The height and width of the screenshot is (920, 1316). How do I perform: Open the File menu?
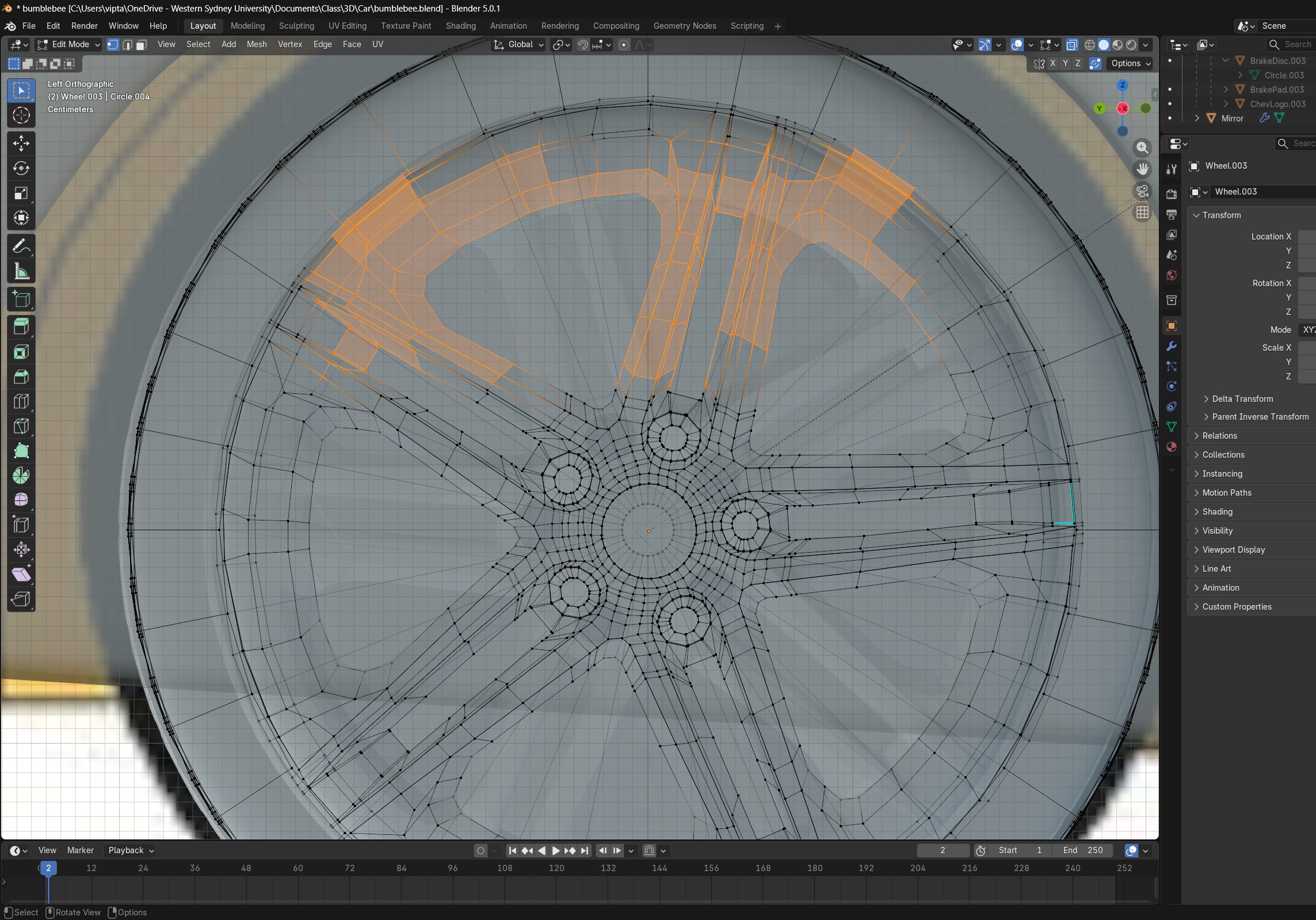click(29, 26)
